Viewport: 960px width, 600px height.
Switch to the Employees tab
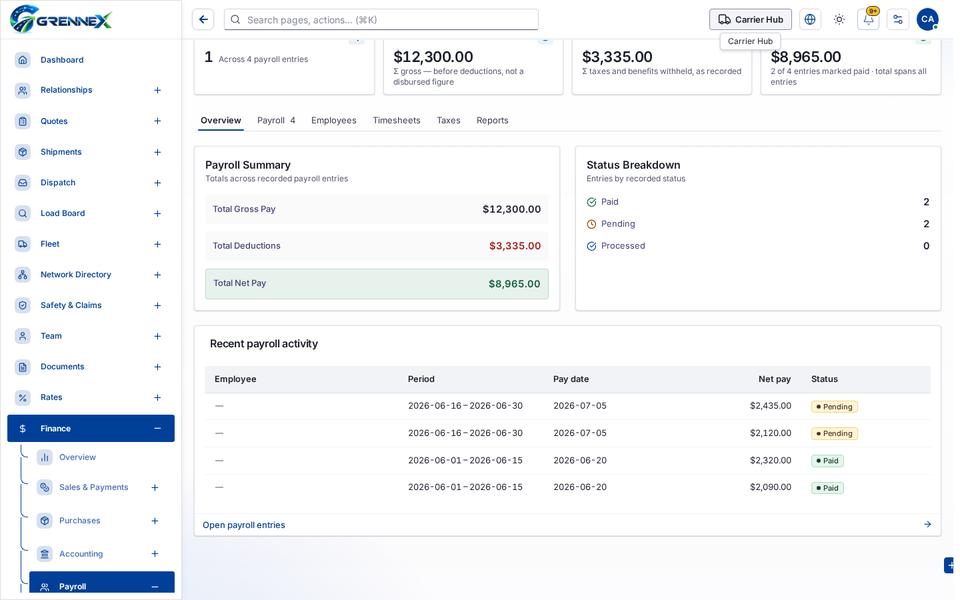(334, 121)
